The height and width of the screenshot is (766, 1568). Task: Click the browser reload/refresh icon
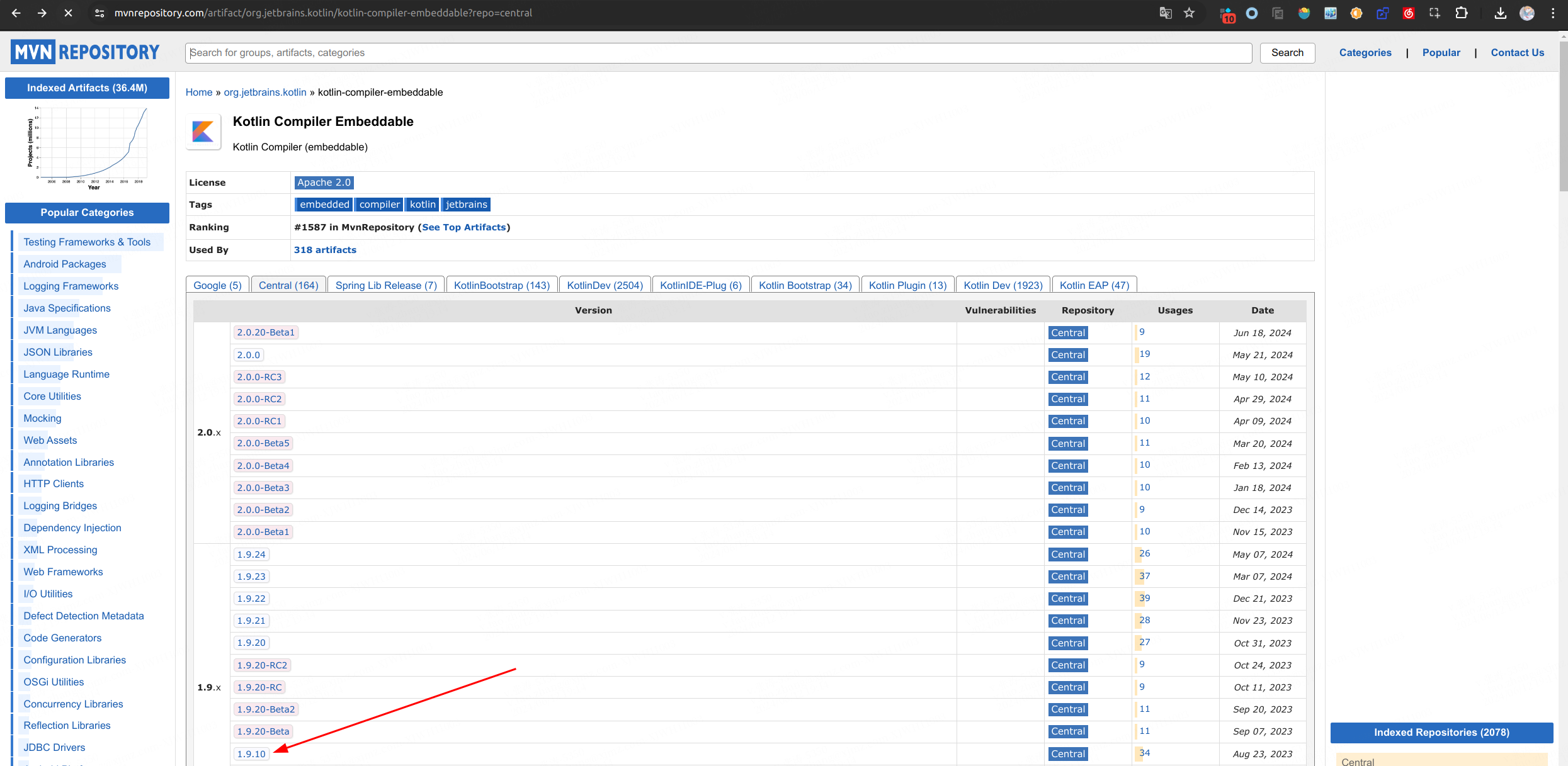(x=68, y=13)
